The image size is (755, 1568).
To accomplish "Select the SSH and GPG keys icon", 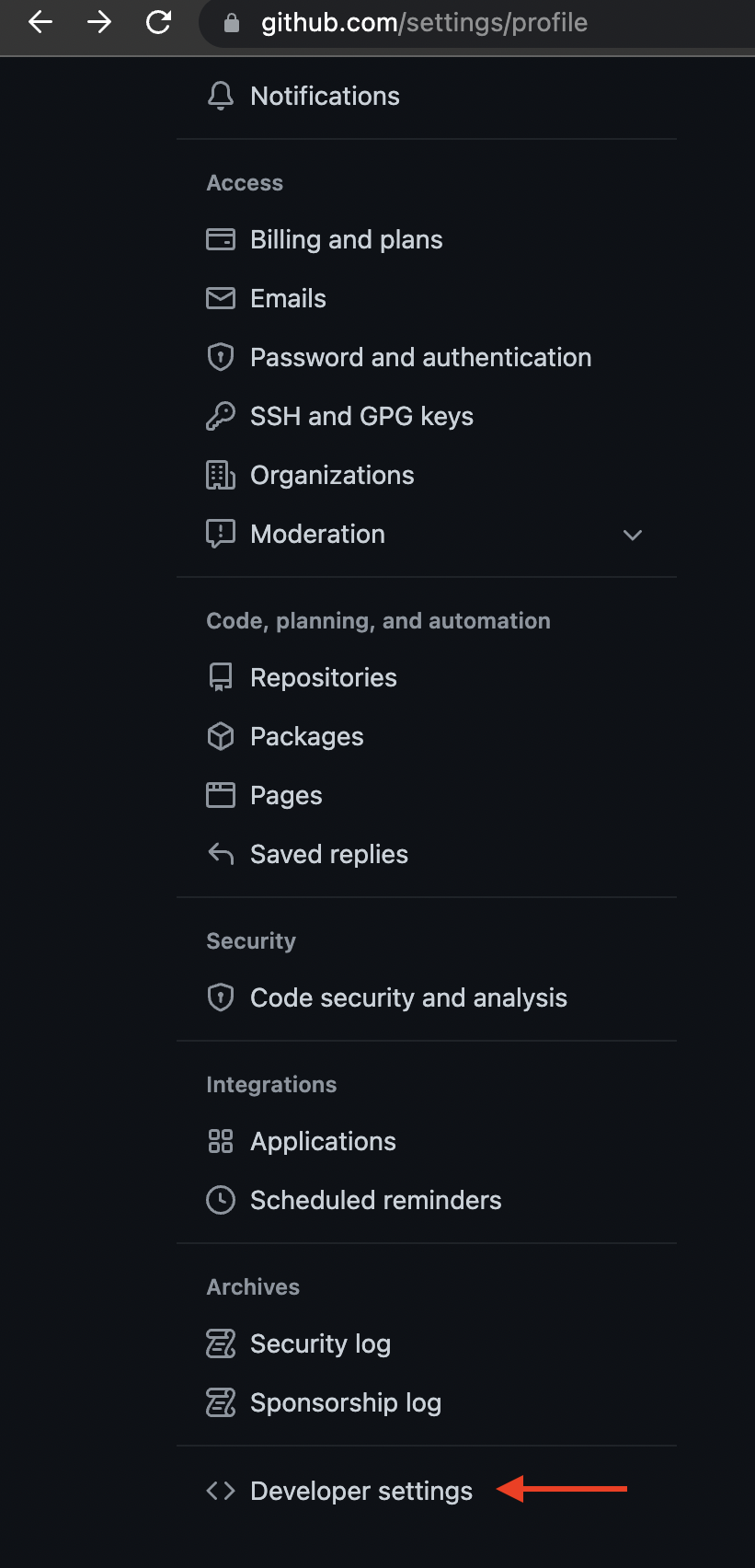I will point(221,416).
